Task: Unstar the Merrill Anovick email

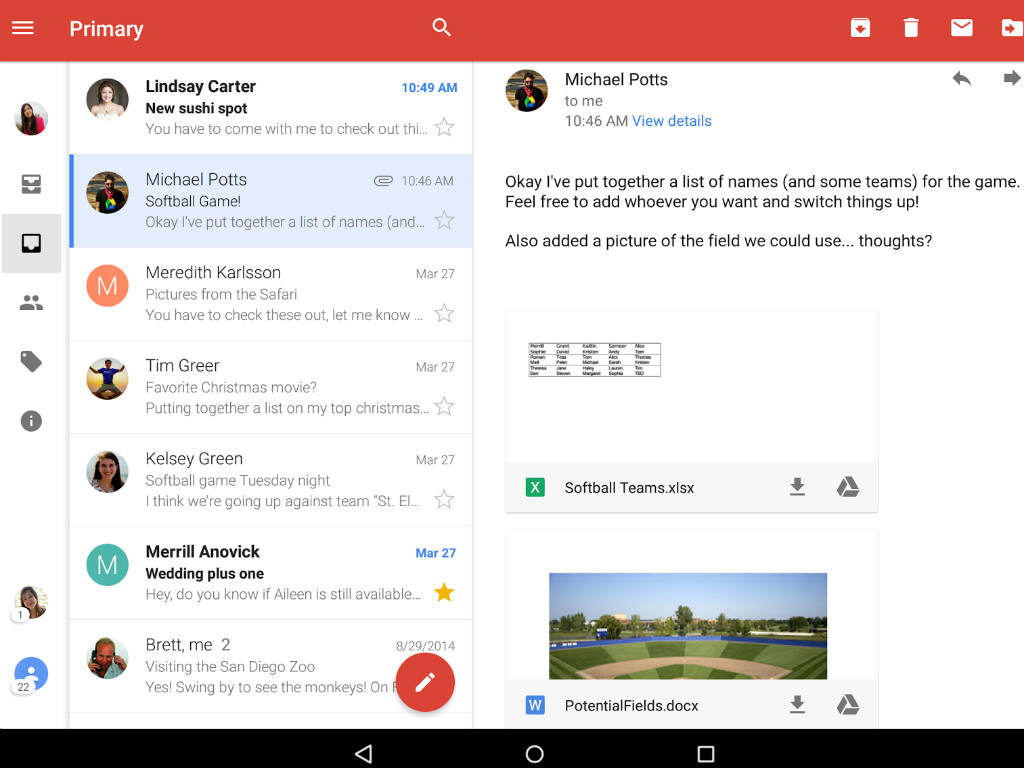Action: click(444, 593)
